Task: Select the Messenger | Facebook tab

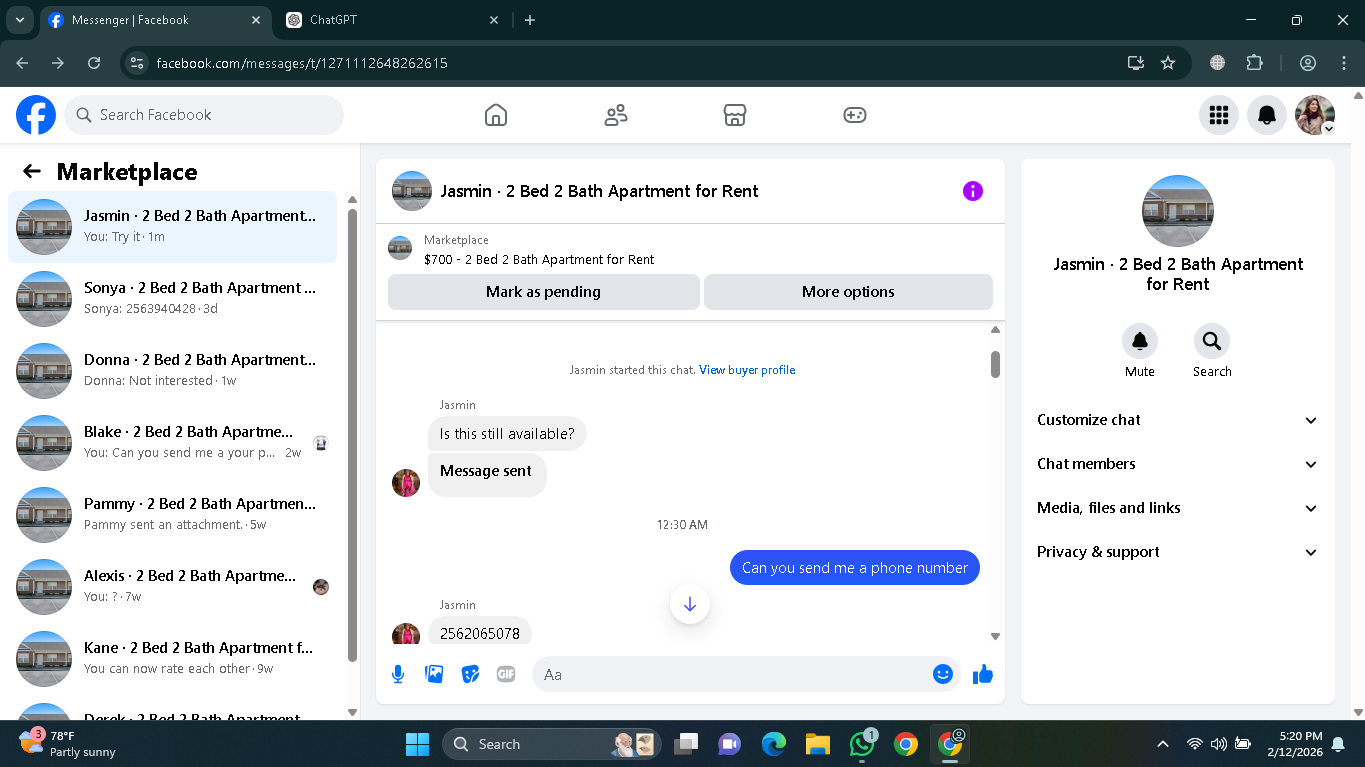Action: [x=155, y=20]
